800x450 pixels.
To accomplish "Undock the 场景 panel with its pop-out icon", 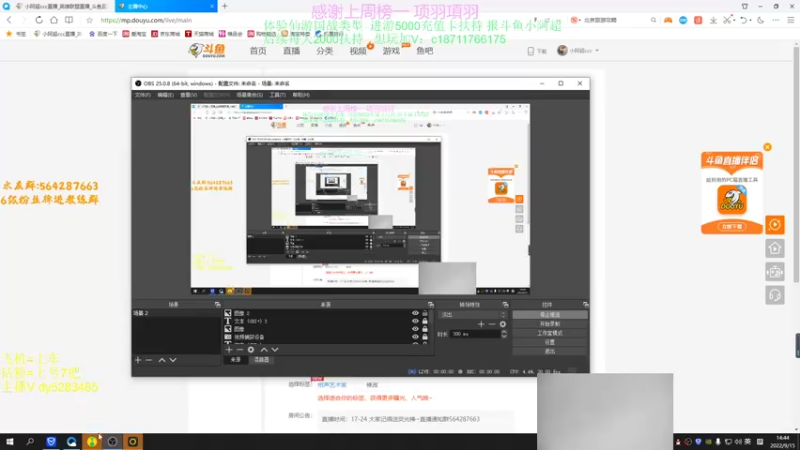I will coord(217,305).
